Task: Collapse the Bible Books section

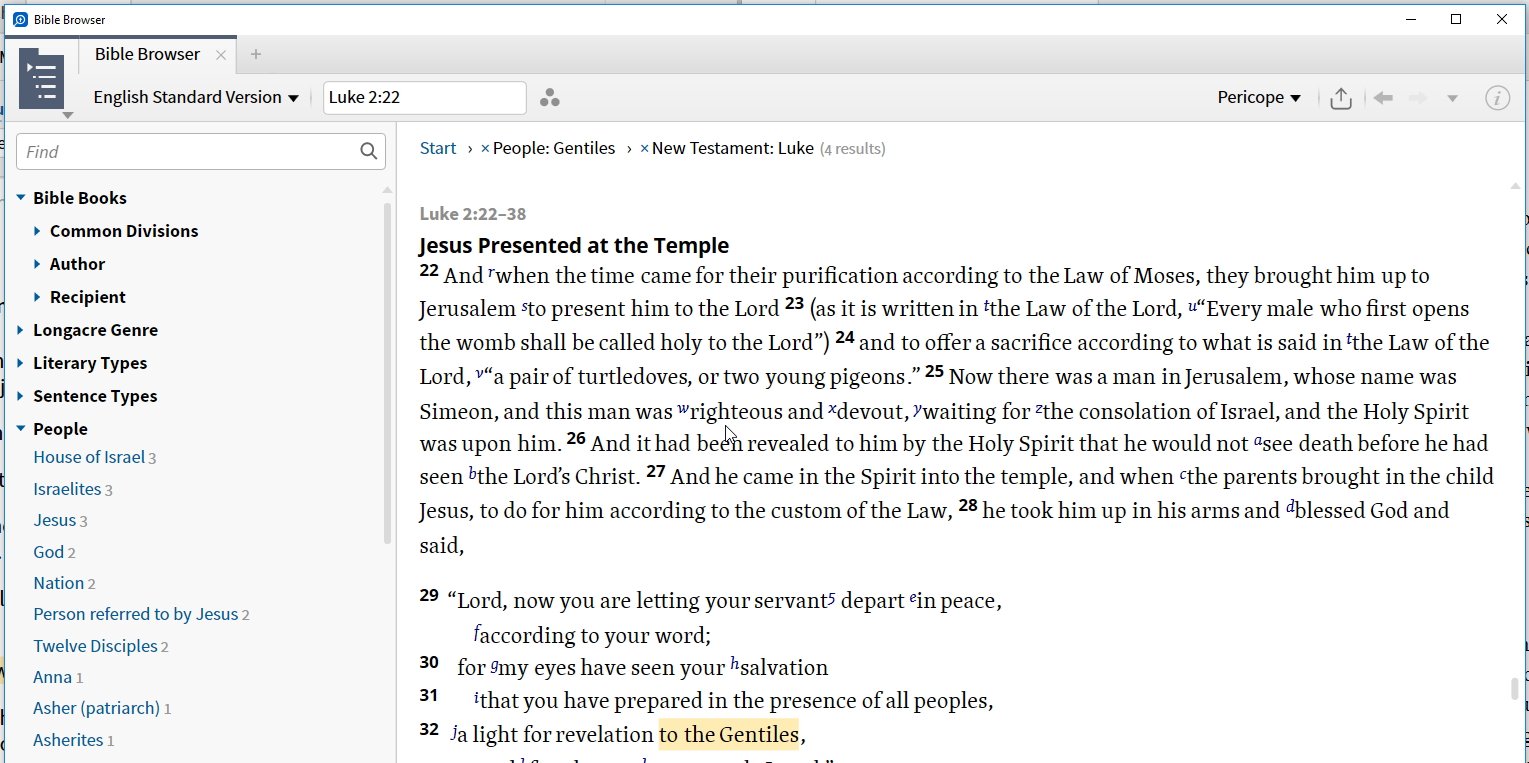Action: (x=21, y=198)
